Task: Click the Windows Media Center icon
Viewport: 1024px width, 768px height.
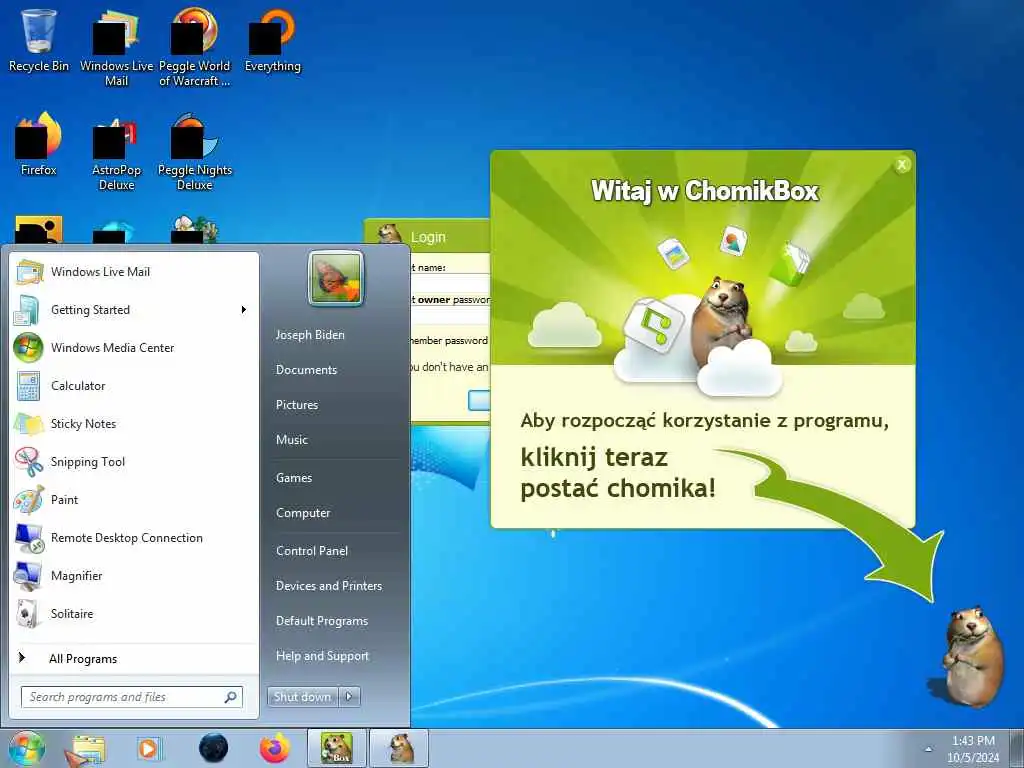Action: click(x=28, y=347)
